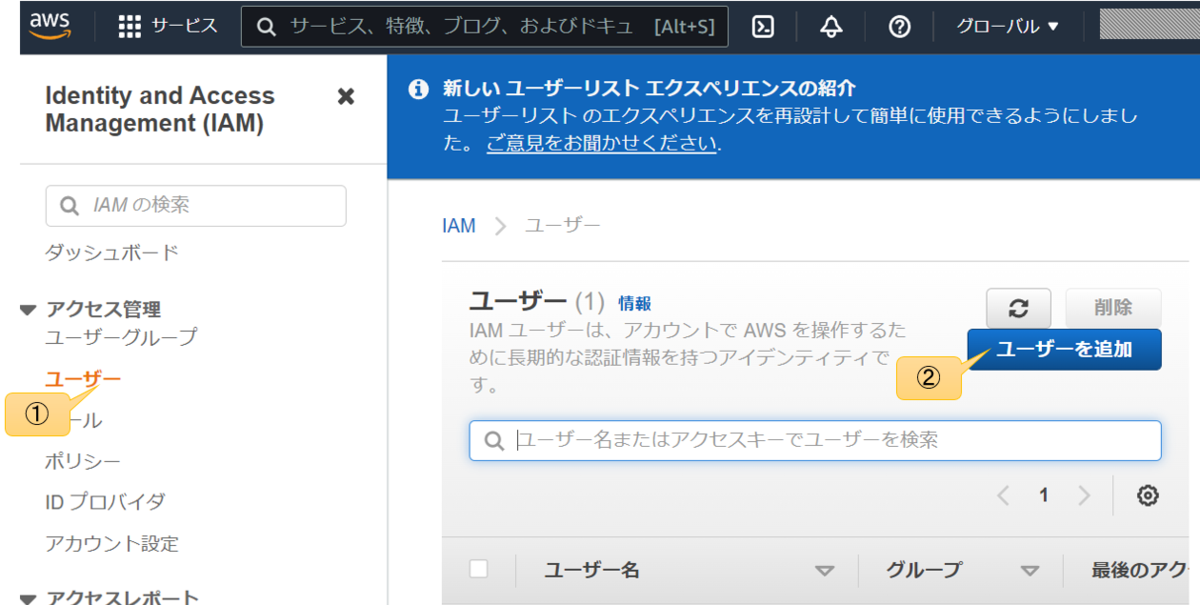This screenshot has height=605, width=1200.
Task: Open ダッシュボード in the sidebar
Action: [x=112, y=252]
